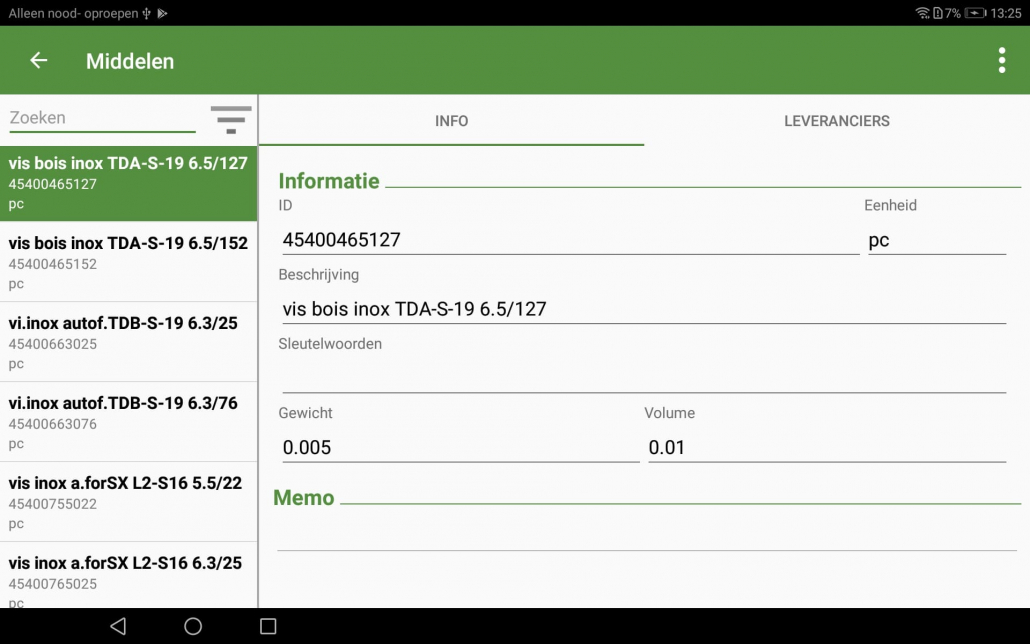Select list item vis inox a.forSX L2-S16 5.5/22
The width and height of the screenshot is (1030, 644).
click(128, 502)
